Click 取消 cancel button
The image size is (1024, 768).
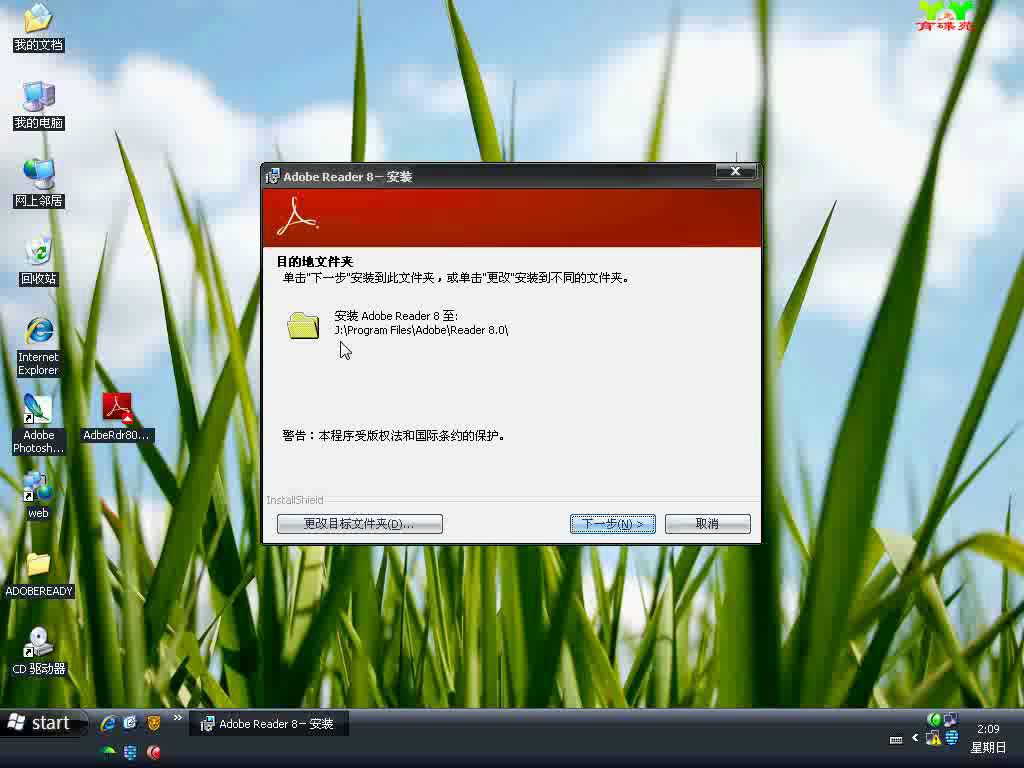click(x=707, y=524)
